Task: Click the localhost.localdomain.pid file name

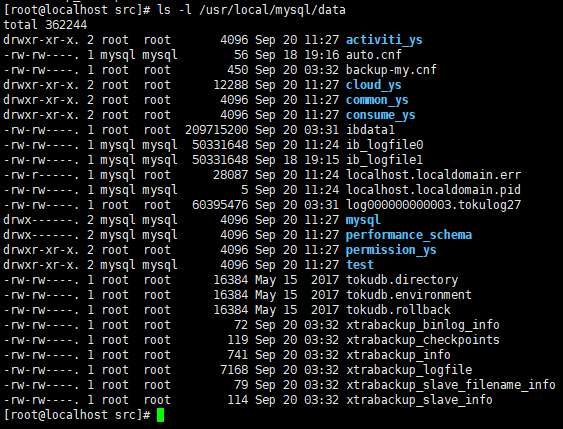Action: tap(433, 190)
